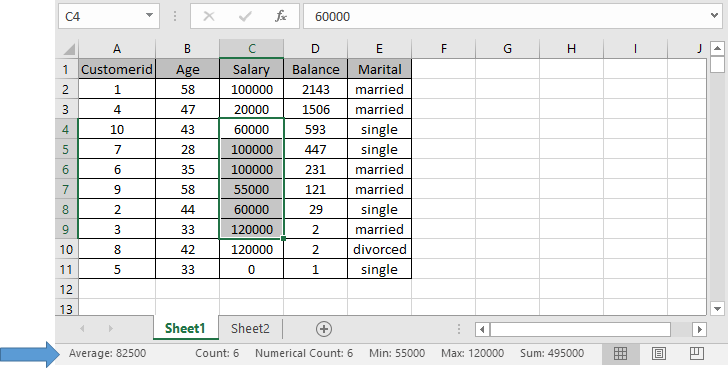728x369 pixels.
Task: Select Salary cell with value 0
Action: [x=251, y=269]
